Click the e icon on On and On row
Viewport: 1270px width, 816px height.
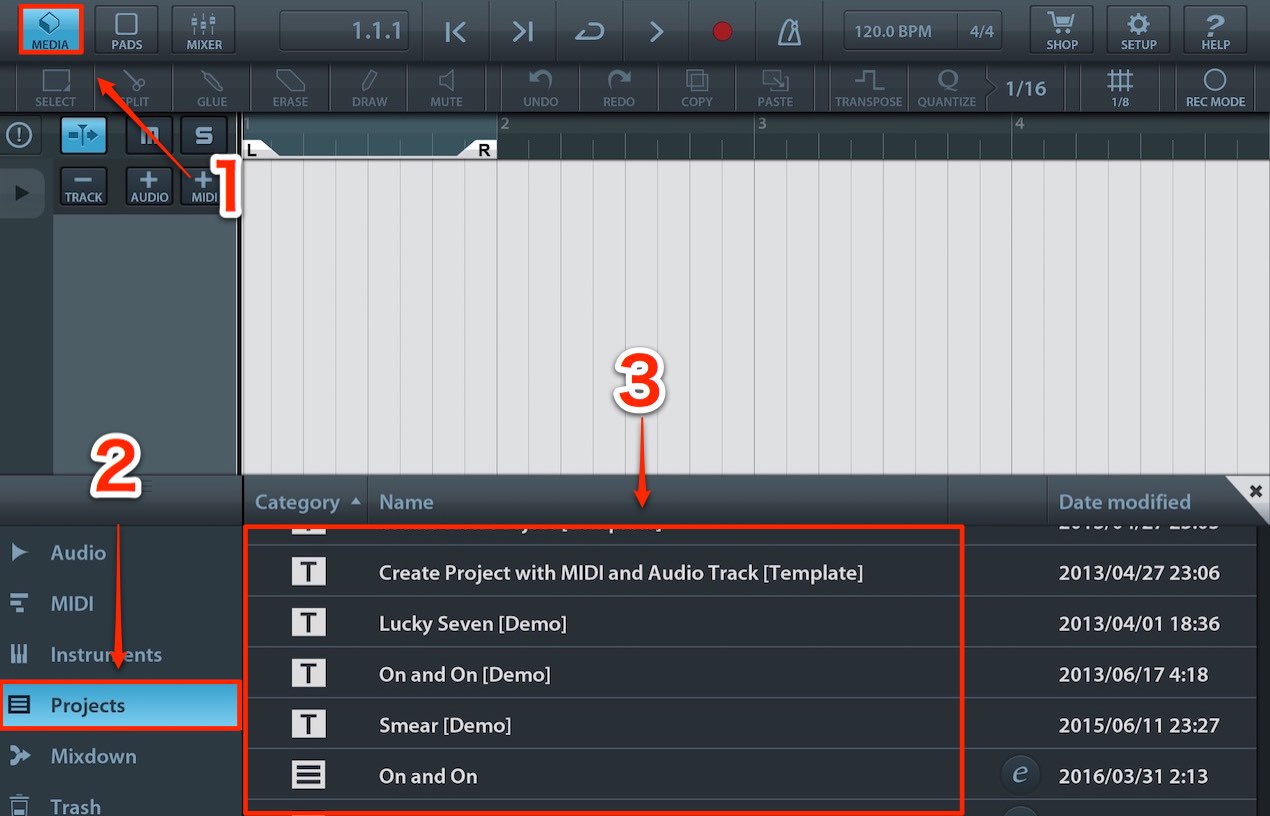[1020, 775]
